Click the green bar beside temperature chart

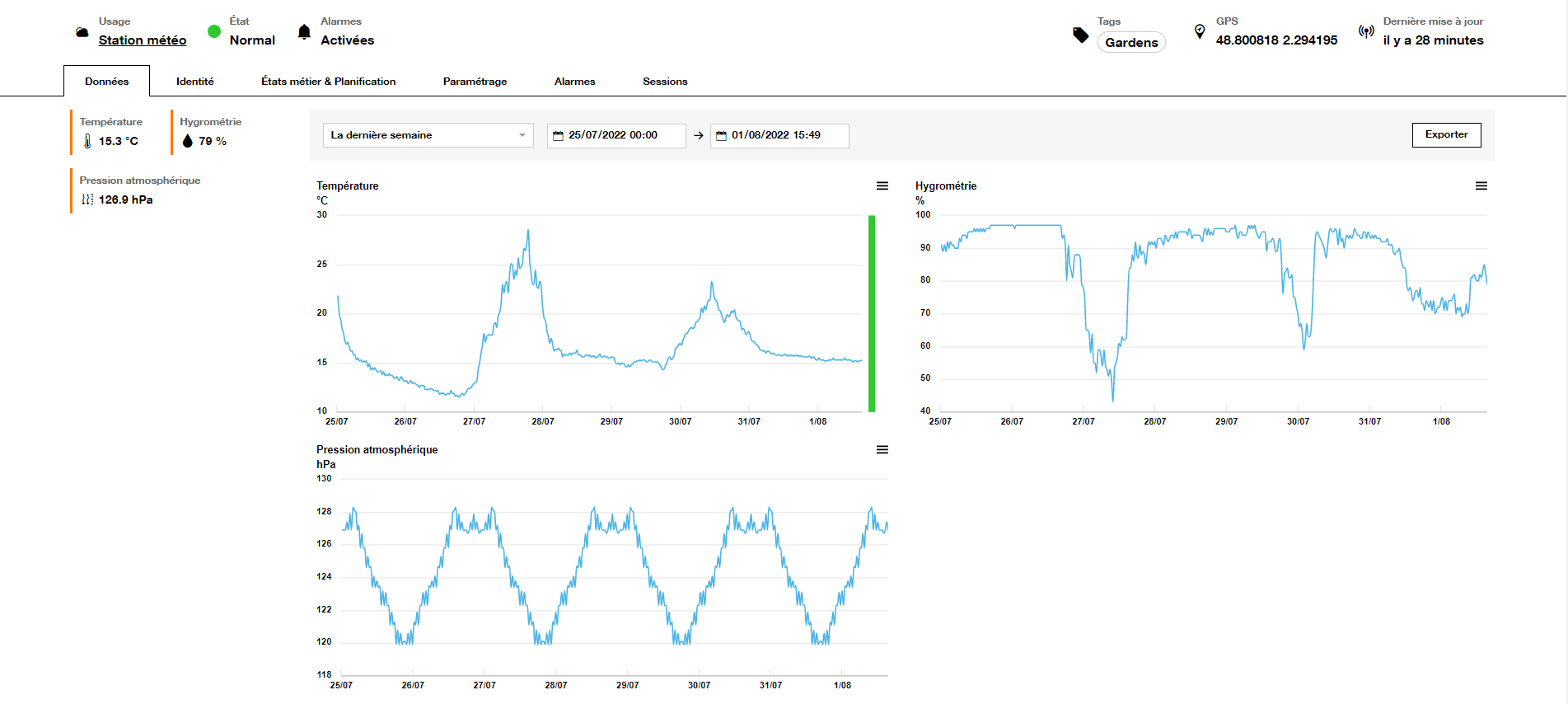pyautogui.click(x=872, y=313)
